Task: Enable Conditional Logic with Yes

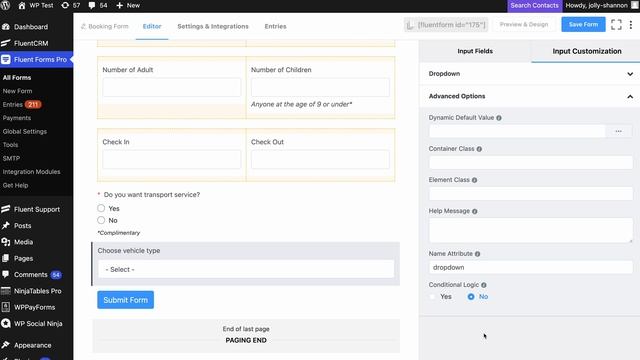Action: coord(433,297)
